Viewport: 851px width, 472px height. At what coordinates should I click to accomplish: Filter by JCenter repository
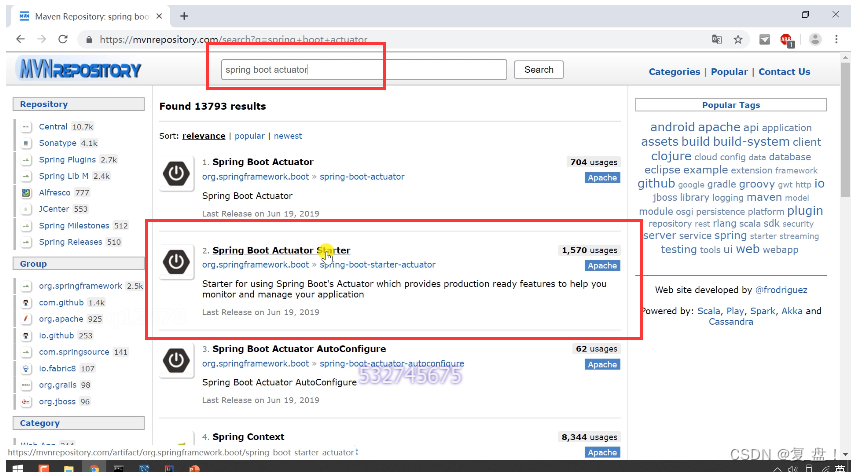tap(54, 209)
